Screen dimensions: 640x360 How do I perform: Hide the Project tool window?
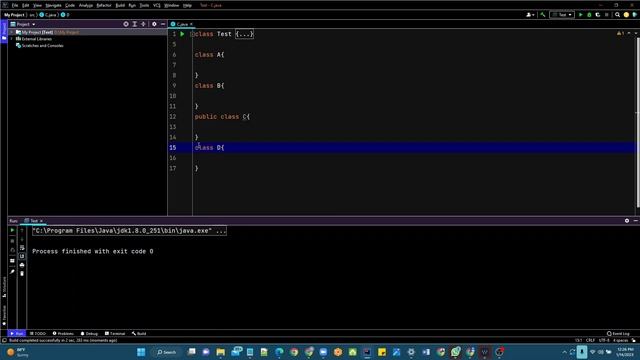click(163, 24)
